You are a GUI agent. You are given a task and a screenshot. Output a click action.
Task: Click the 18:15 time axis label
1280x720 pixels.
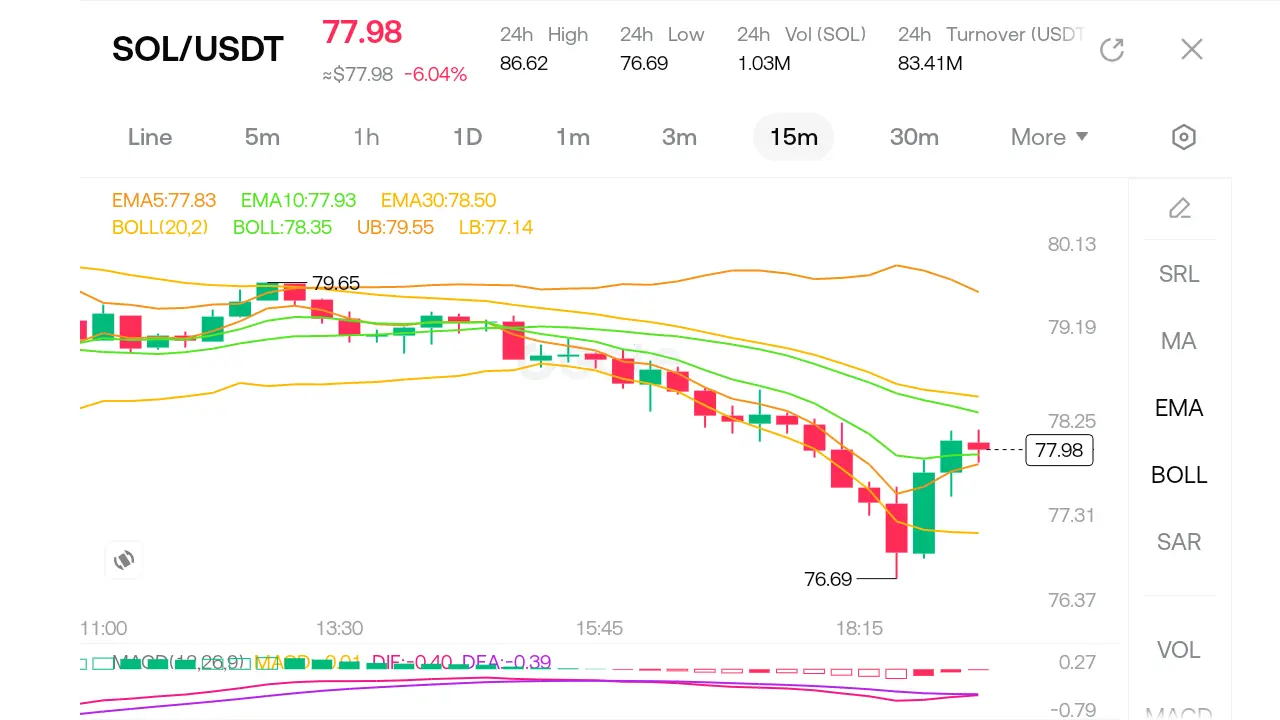(x=859, y=628)
